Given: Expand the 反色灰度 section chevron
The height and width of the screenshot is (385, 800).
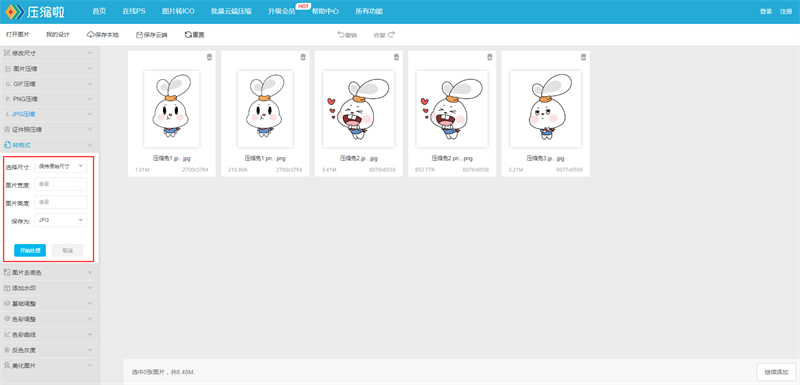Looking at the screenshot, I should click(x=90, y=350).
